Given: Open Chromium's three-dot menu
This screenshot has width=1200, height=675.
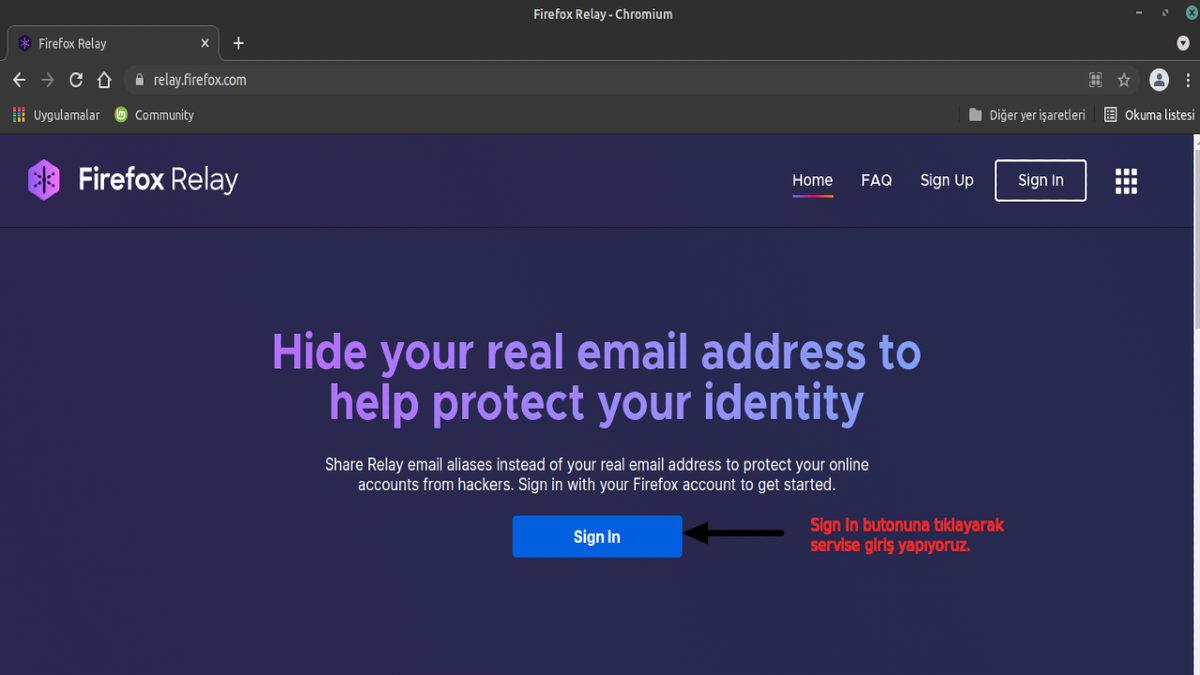Looking at the screenshot, I should 1186,79.
